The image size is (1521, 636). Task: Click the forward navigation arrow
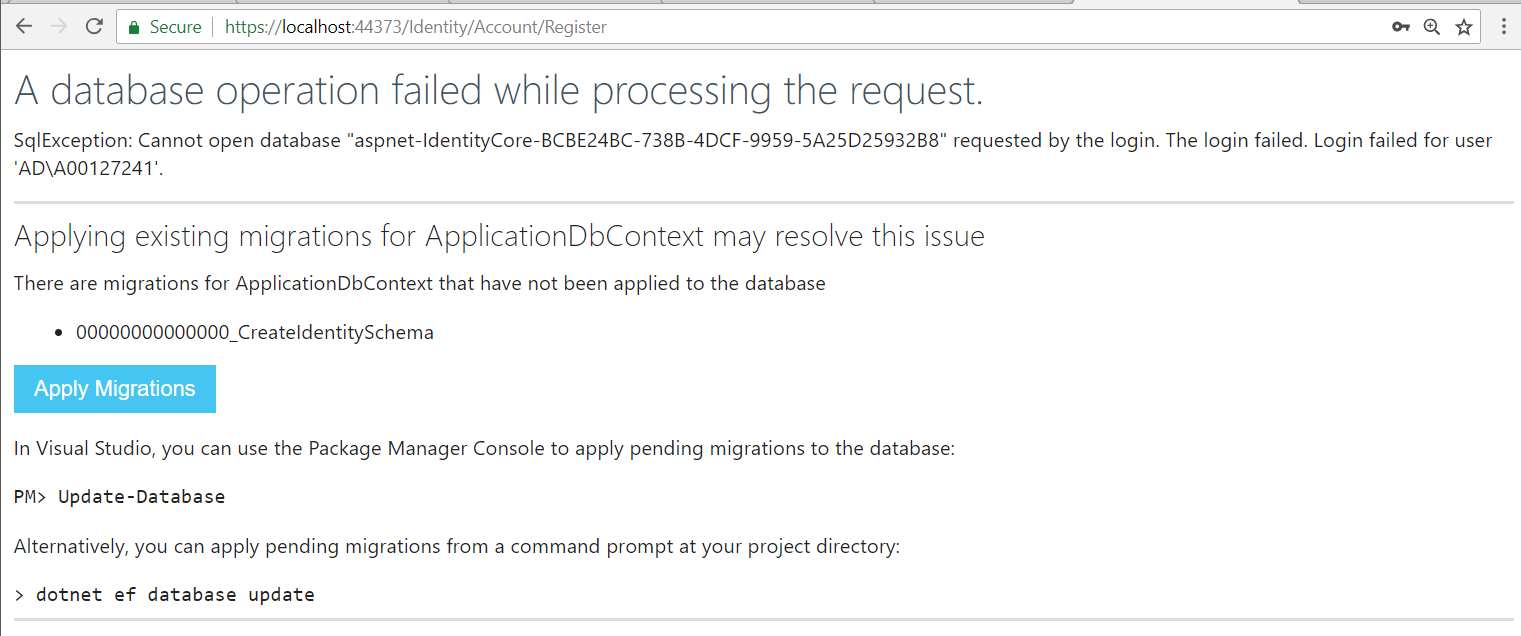59,27
